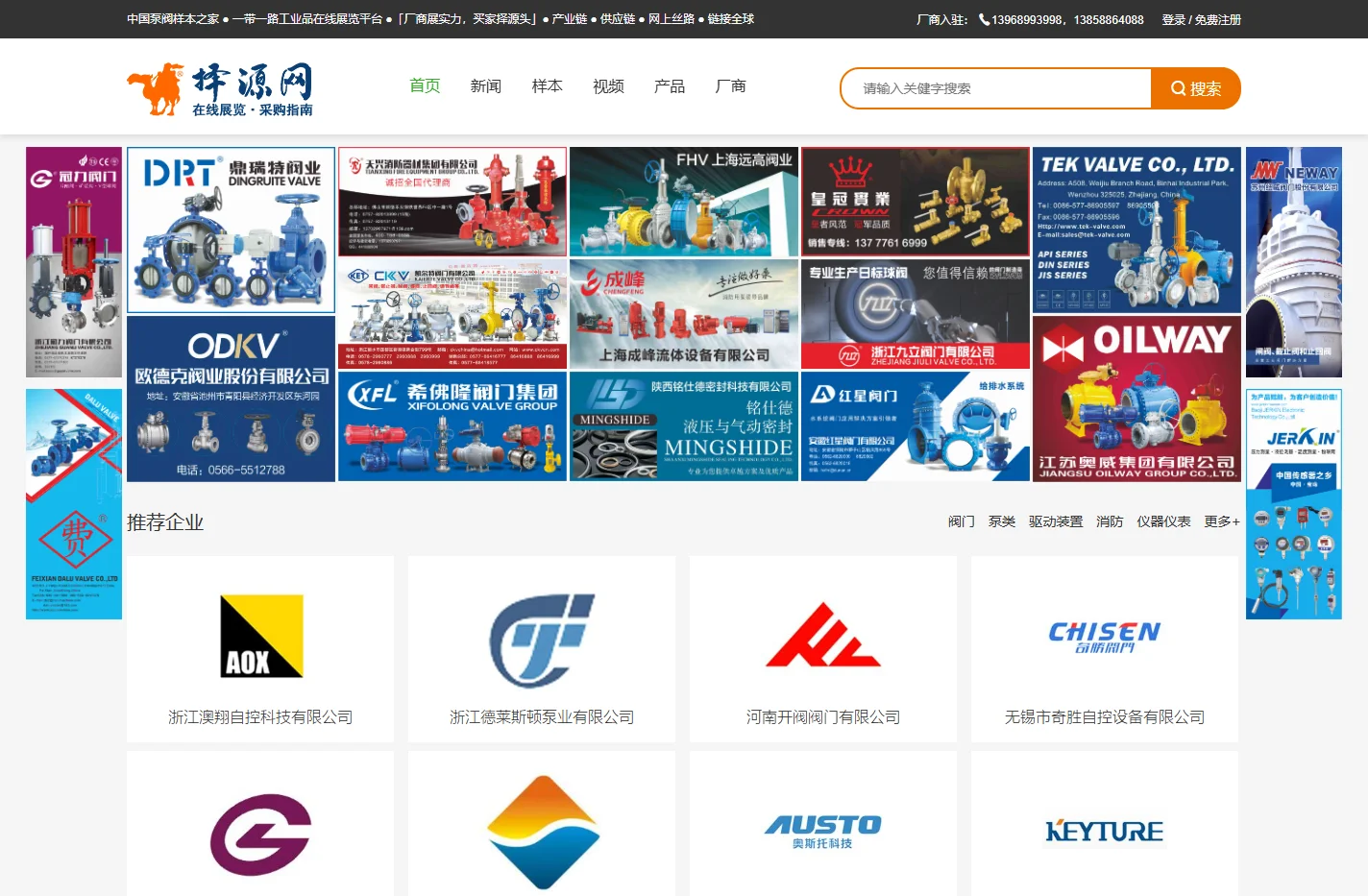Click the phone icon near 厂商入驻
This screenshot has width=1368, height=896.
(984, 19)
